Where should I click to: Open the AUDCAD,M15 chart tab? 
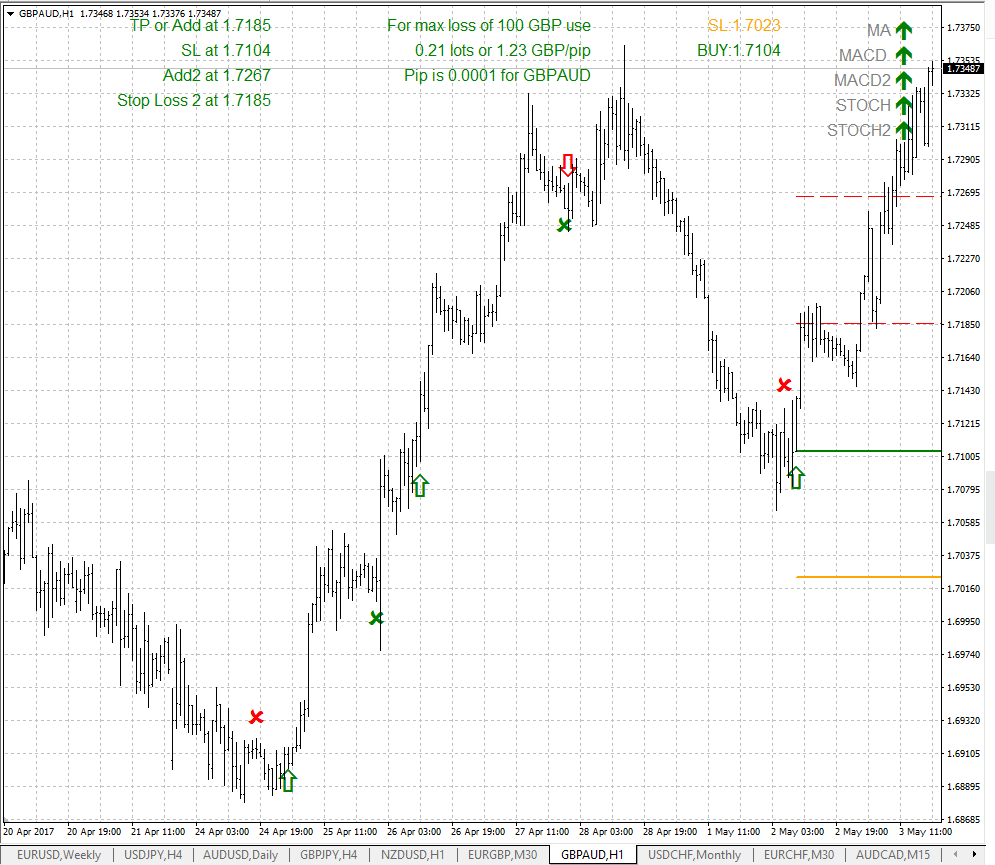point(892,855)
